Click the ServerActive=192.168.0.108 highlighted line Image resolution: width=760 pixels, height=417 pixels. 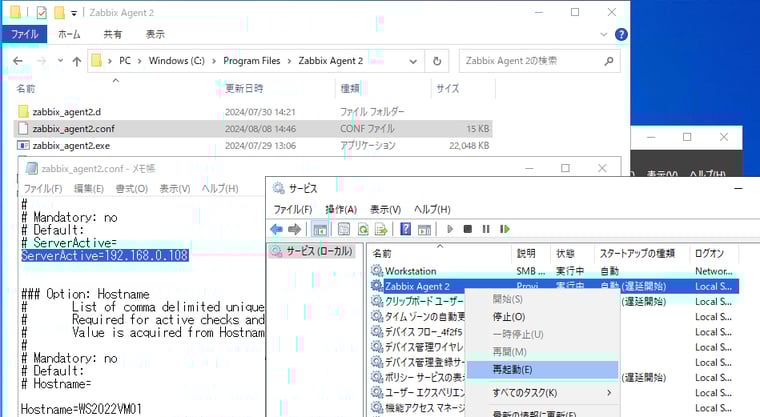(105, 256)
